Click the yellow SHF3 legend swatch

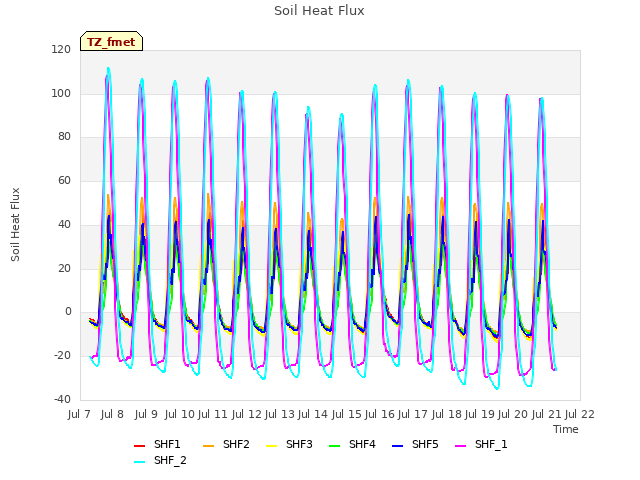[x=271, y=446]
